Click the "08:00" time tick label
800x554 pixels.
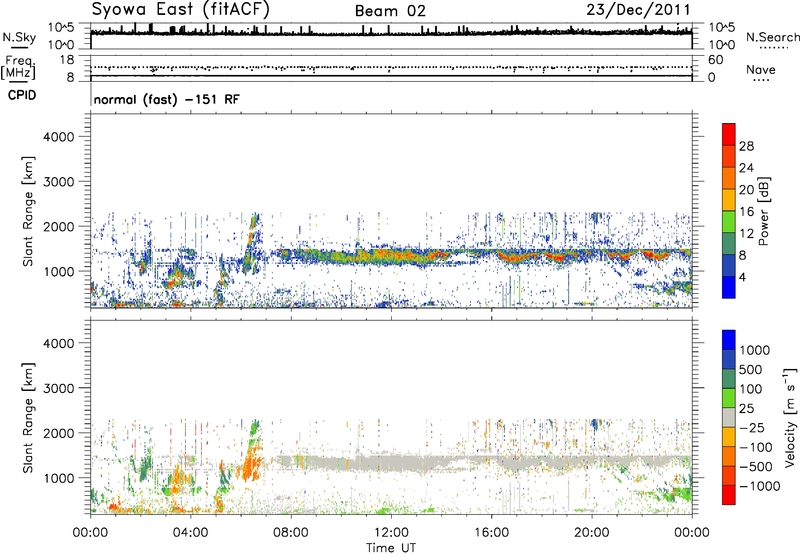click(290, 533)
